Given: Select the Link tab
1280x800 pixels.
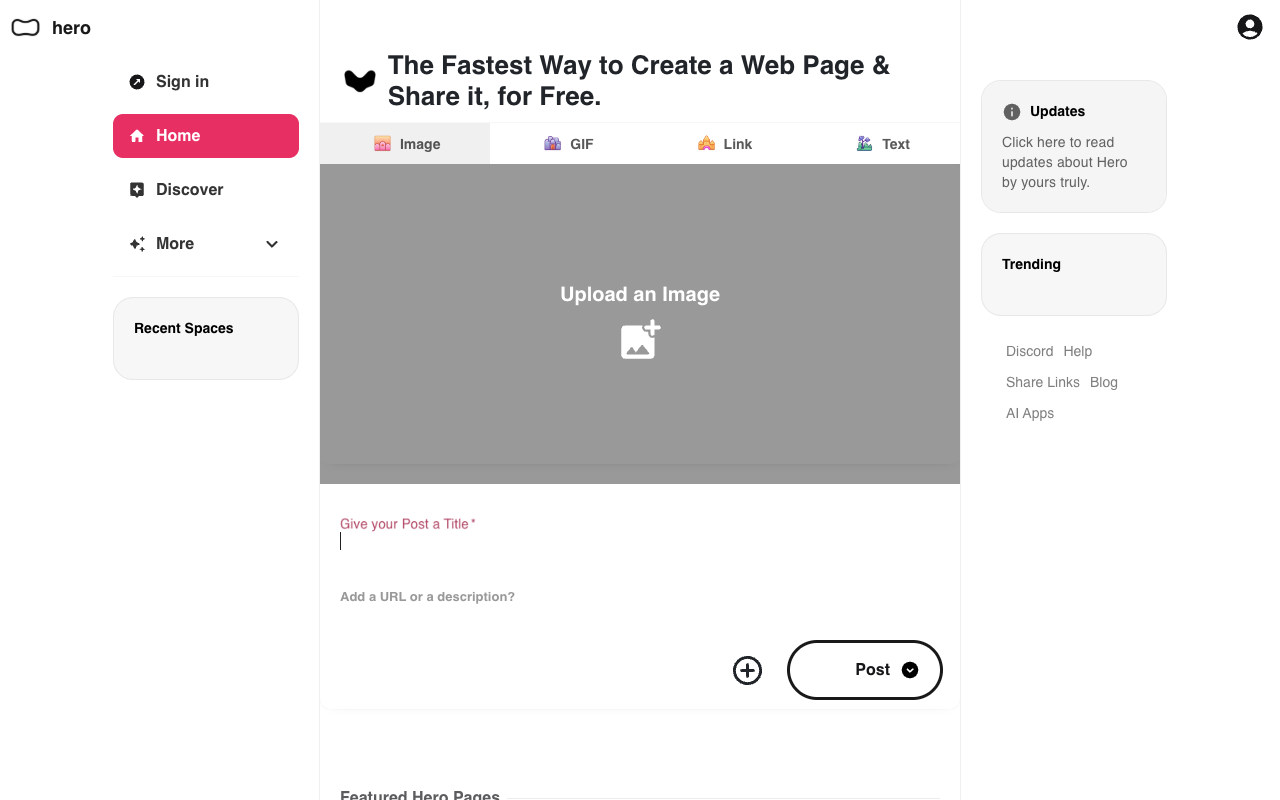Looking at the screenshot, I should pos(725,144).
